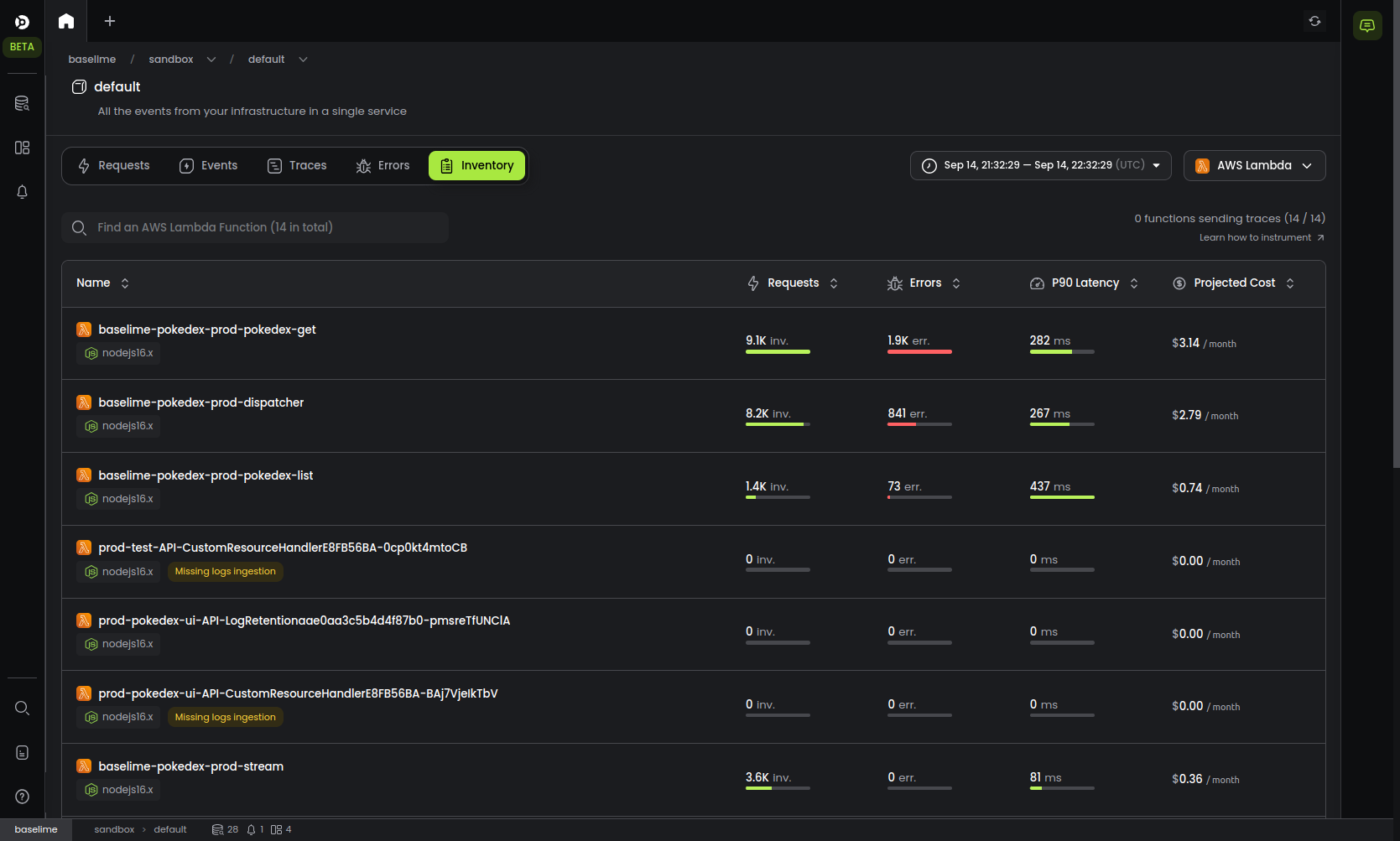Click $3.14 / month projected cost
The width and height of the screenshot is (1400, 841).
(1204, 343)
